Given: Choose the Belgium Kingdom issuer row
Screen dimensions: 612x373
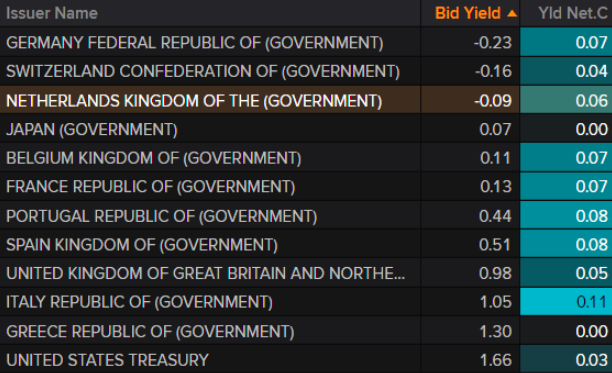Looking at the screenshot, I should (306, 158).
